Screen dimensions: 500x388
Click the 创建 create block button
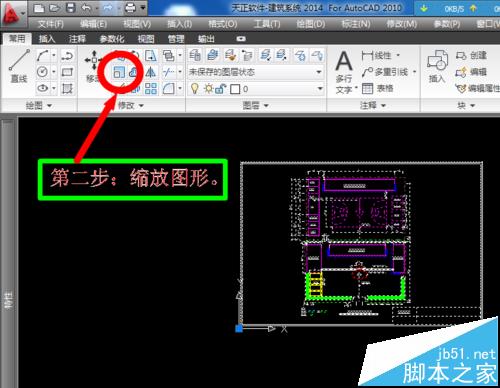[x=471, y=55]
